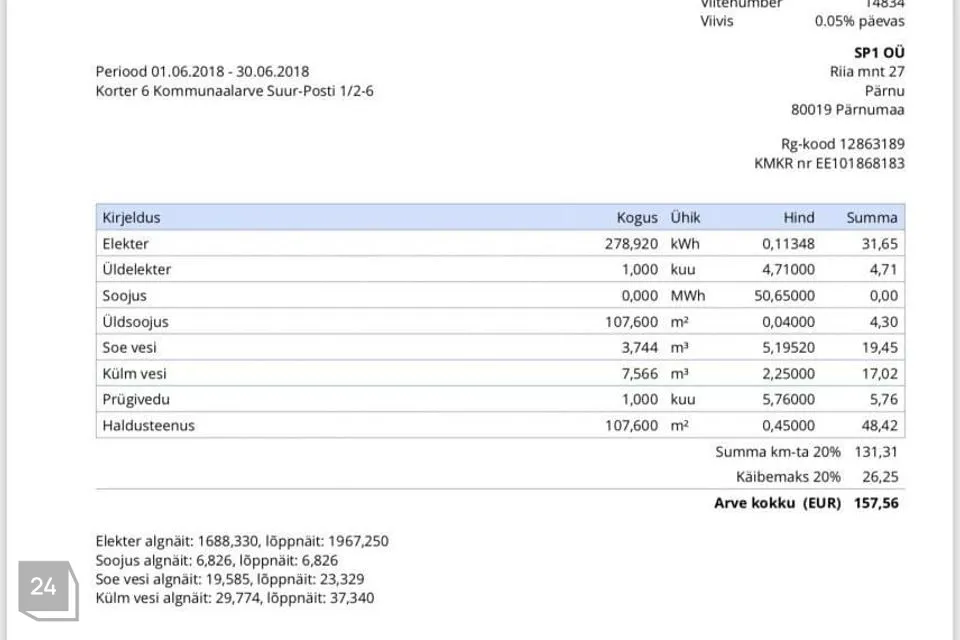
Task: Click the 24 photo counter badge
Action: click(44, 587)
